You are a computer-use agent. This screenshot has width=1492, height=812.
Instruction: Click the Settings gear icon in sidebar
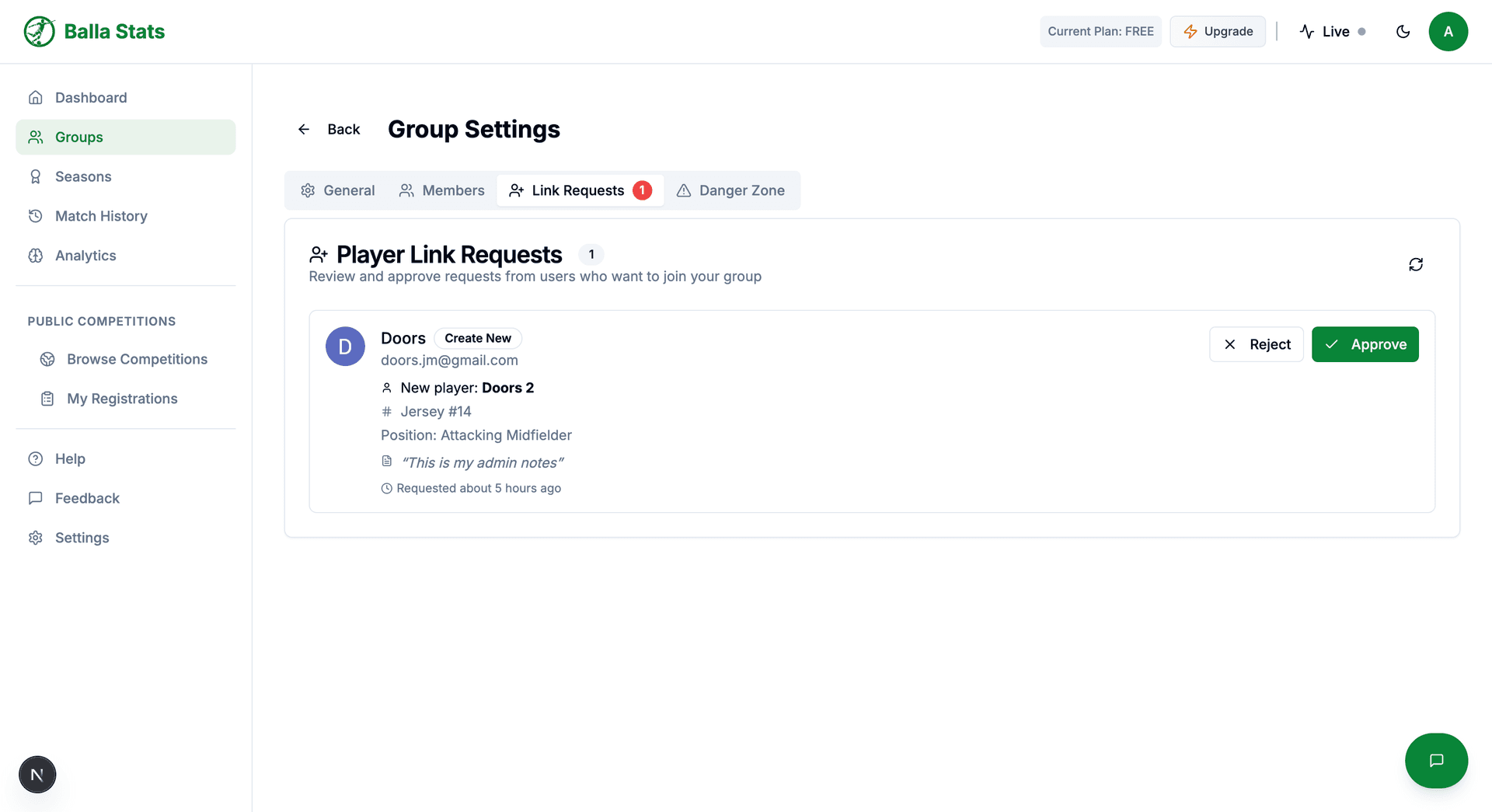point(36,538)
